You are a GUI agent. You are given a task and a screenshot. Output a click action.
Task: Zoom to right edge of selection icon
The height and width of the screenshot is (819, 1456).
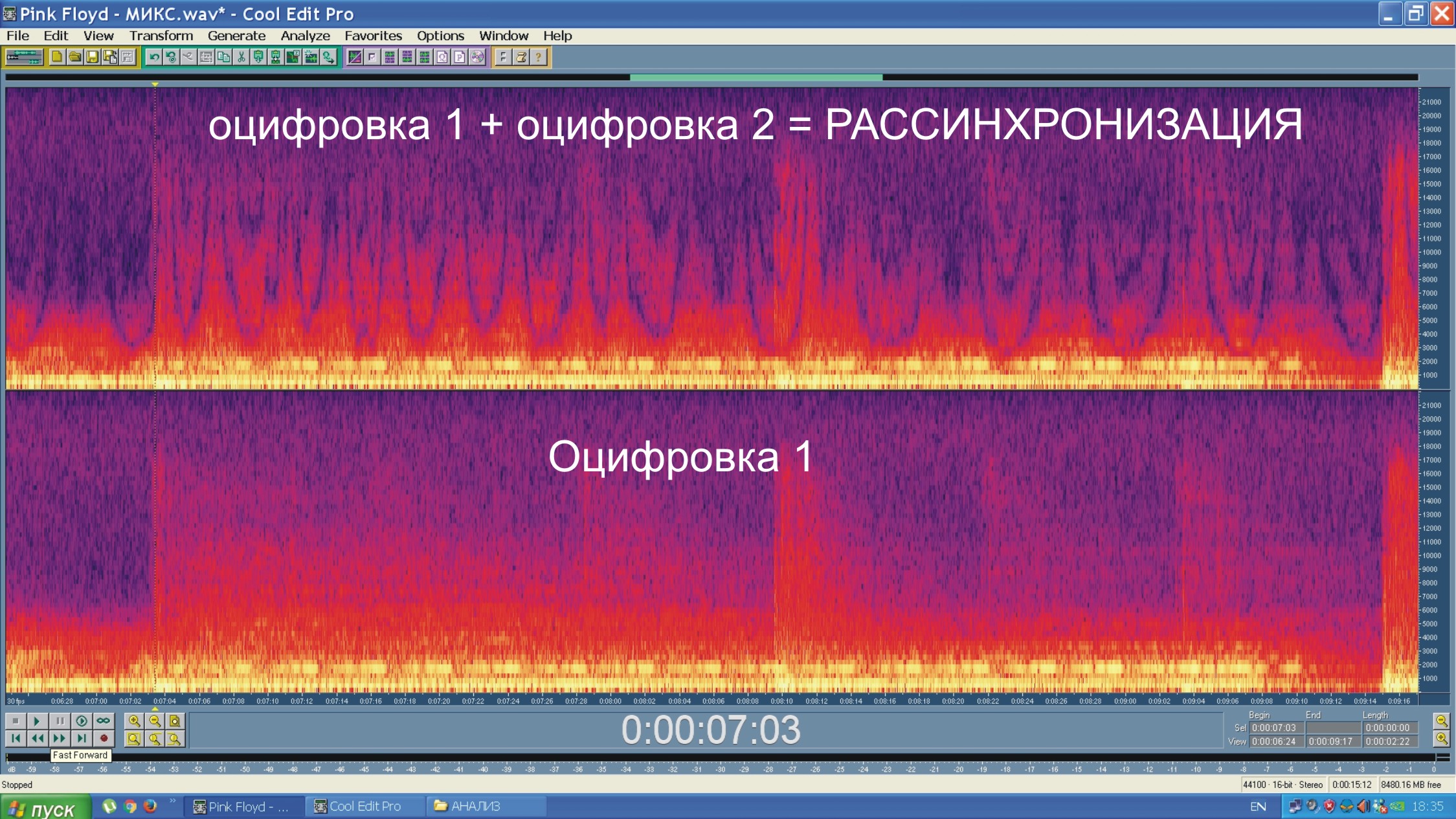point(175,738)
